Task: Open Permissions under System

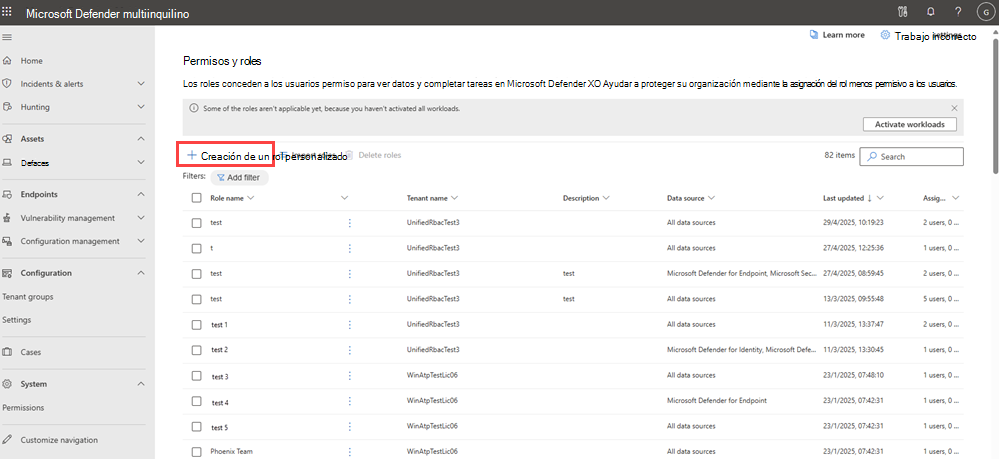Action: point(24,407)
